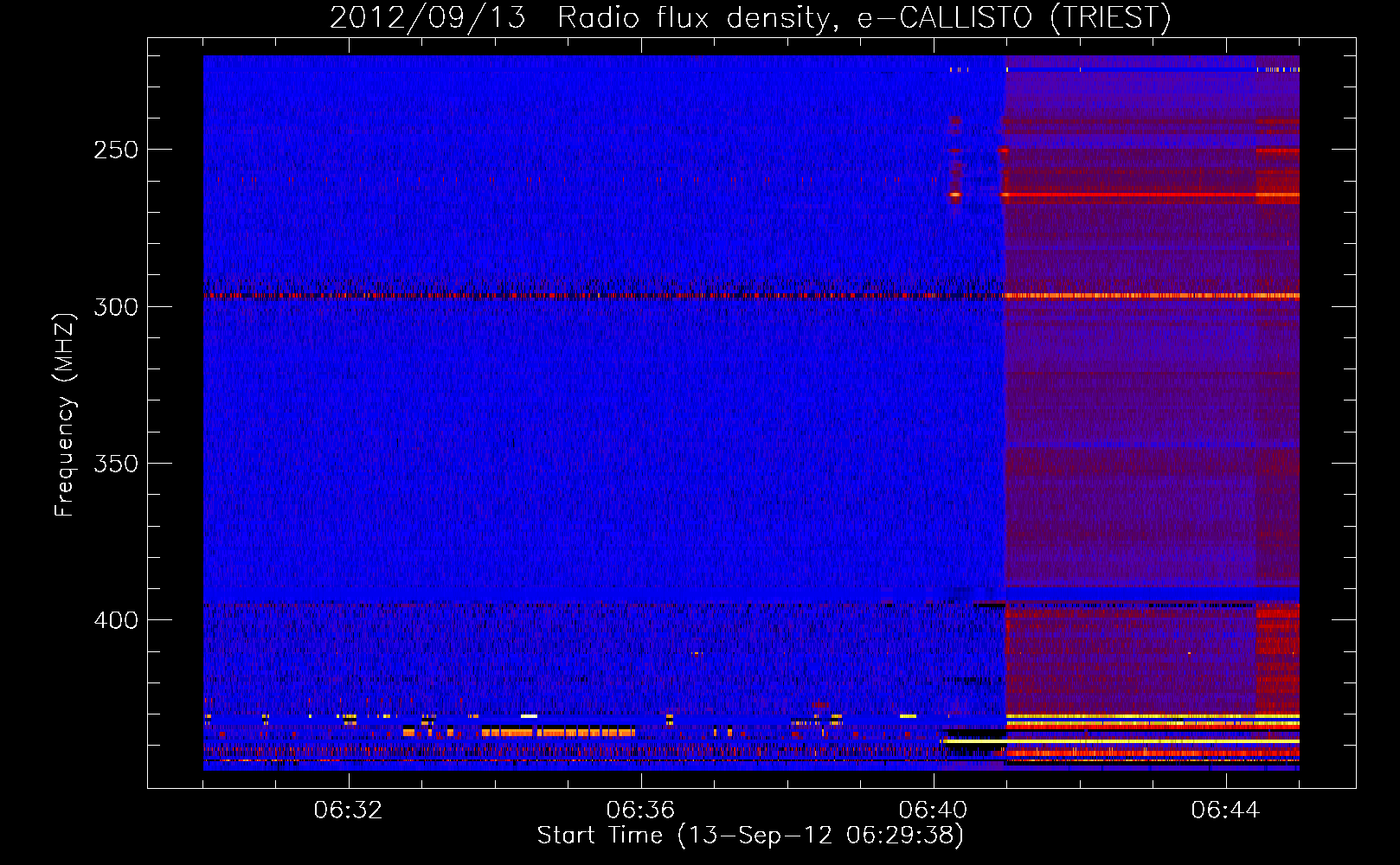The image size is (1400, 865).
Task: Click the 250 frequency tick label
Action: tap(116, 150)
